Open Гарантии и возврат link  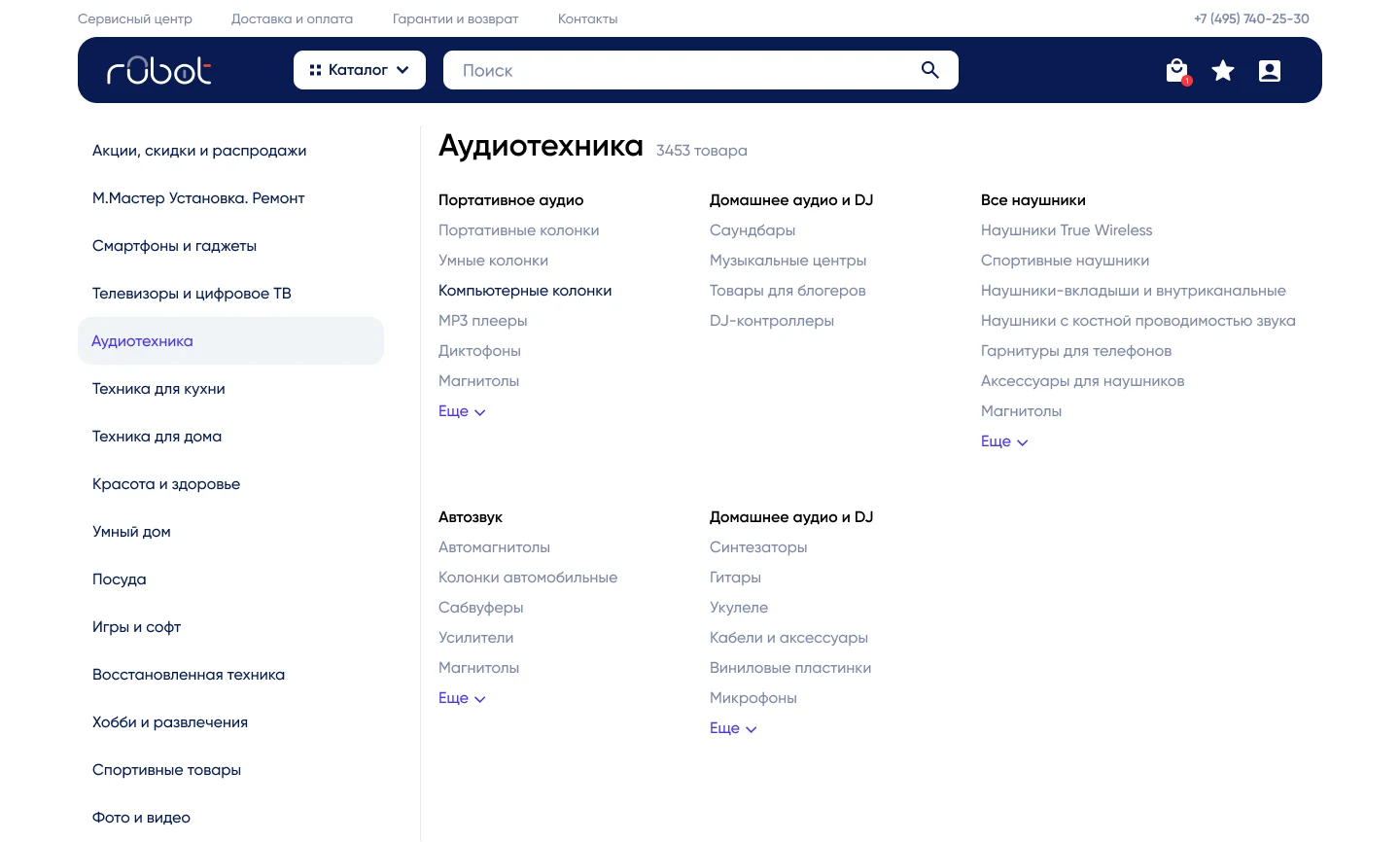(x=455, y=18)
